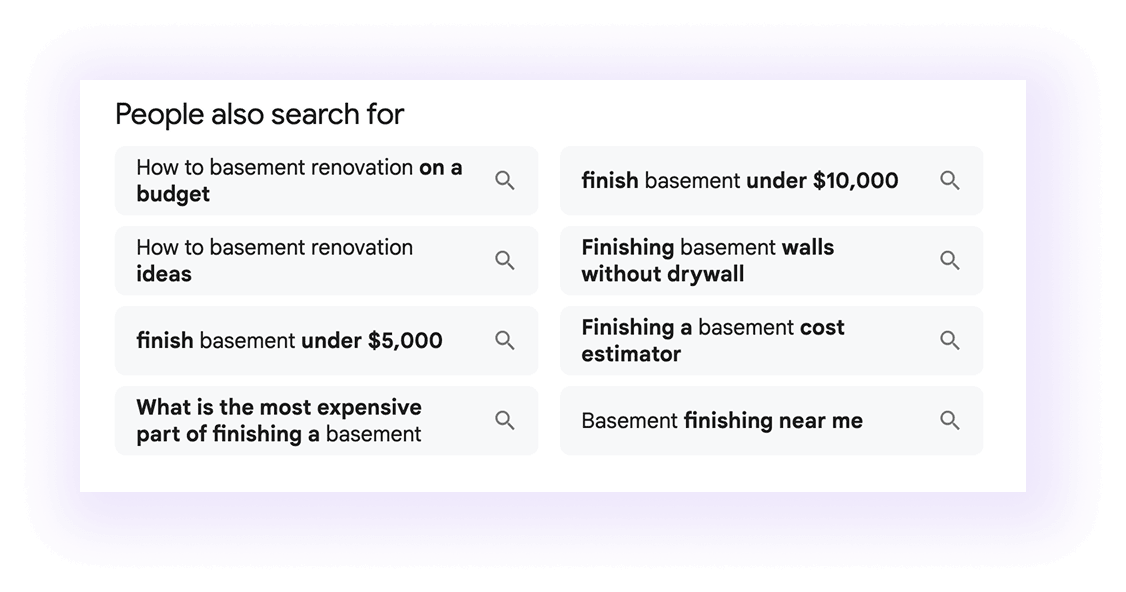Click the magnifier beside 'How to basement renovation ideas'
Viewport: 1126px width, 592px height.
click(505, 260)
